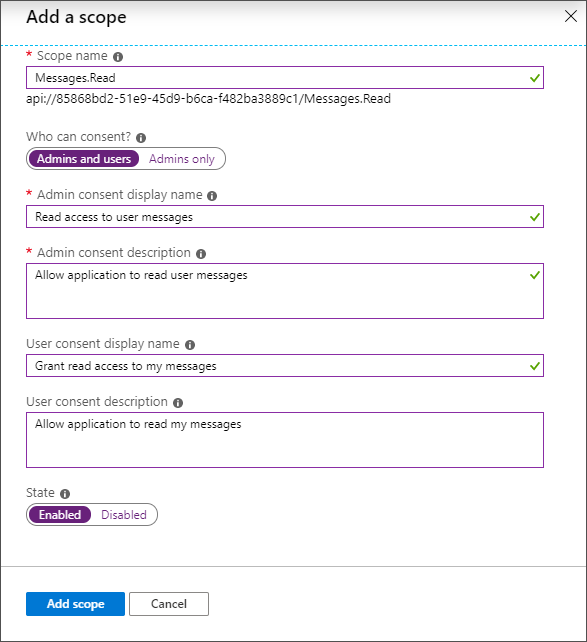Click into the User consent description text area

tap(285, 440)
